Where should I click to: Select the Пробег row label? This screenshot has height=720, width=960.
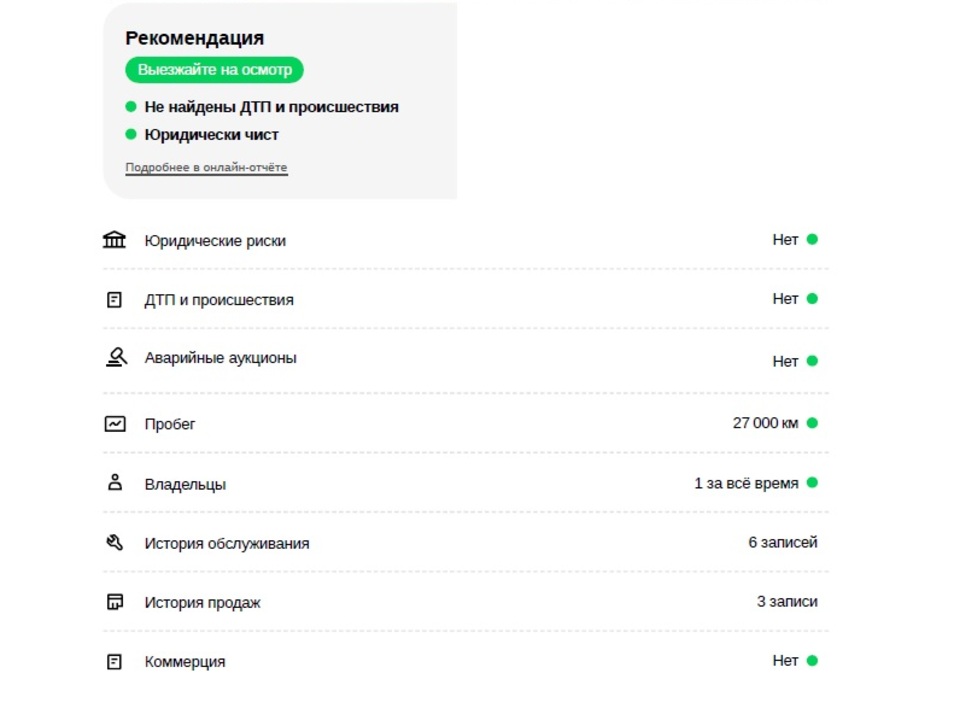[x=170, y=424]
